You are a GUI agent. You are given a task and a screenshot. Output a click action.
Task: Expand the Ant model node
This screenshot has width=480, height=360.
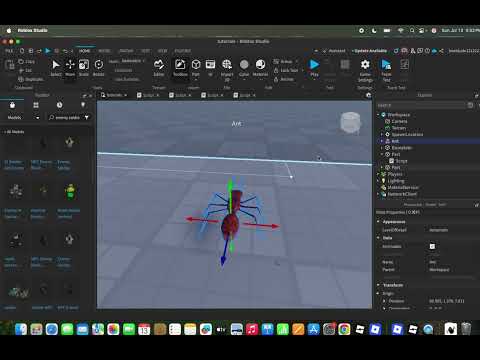point(382,141)
